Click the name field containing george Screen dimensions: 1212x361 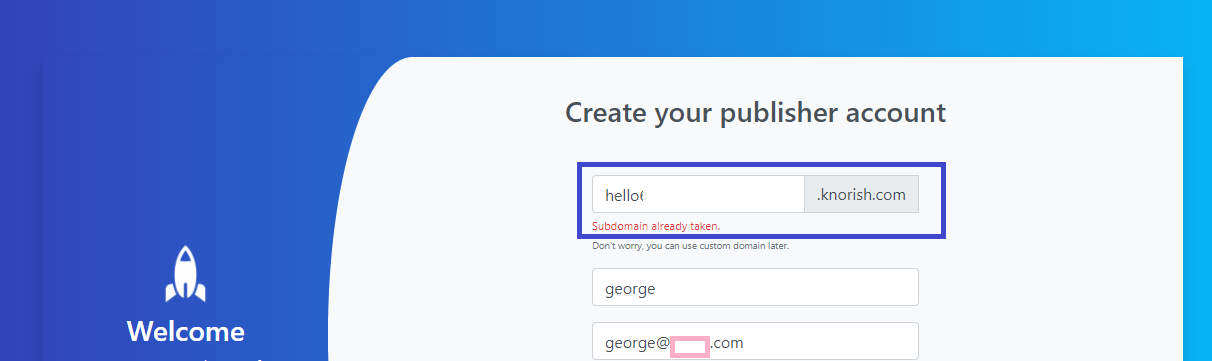755,287
